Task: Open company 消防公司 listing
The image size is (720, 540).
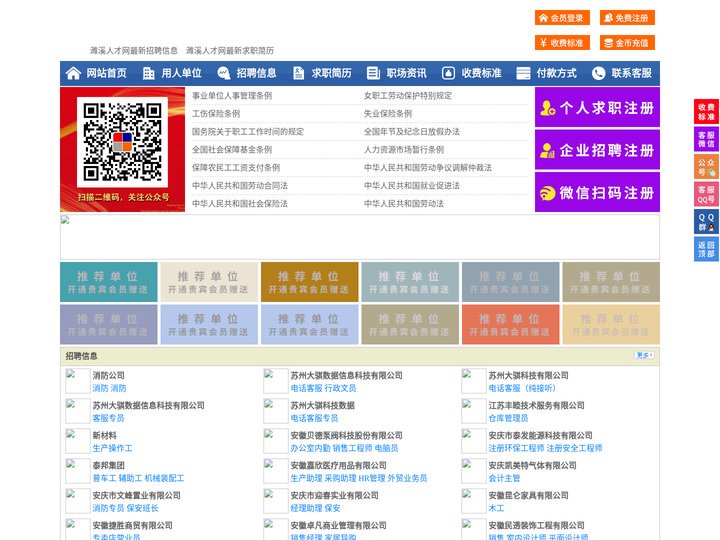Action: pyautogui.click(x=109, y=375)
